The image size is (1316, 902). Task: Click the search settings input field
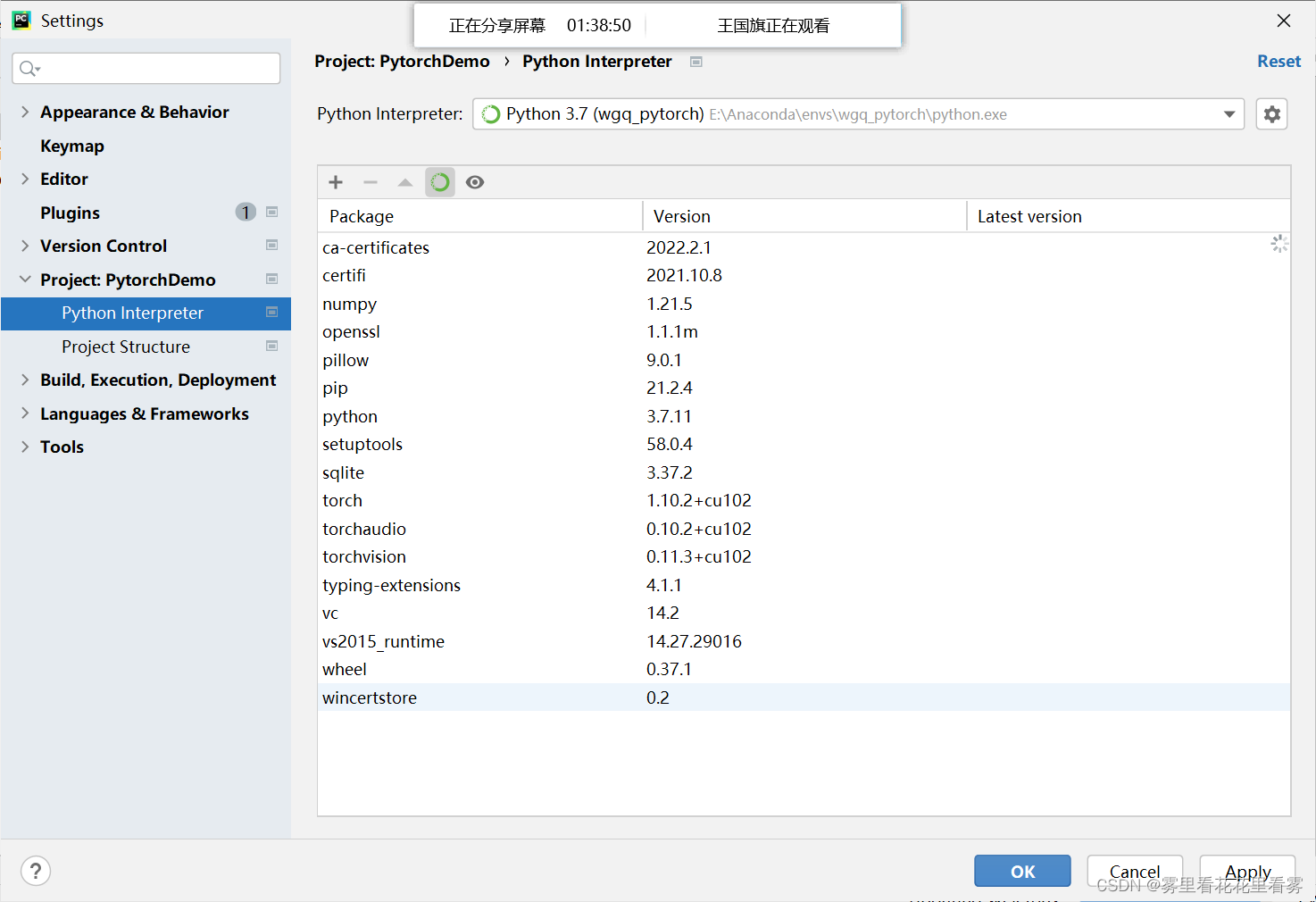[x=146, y=69]
